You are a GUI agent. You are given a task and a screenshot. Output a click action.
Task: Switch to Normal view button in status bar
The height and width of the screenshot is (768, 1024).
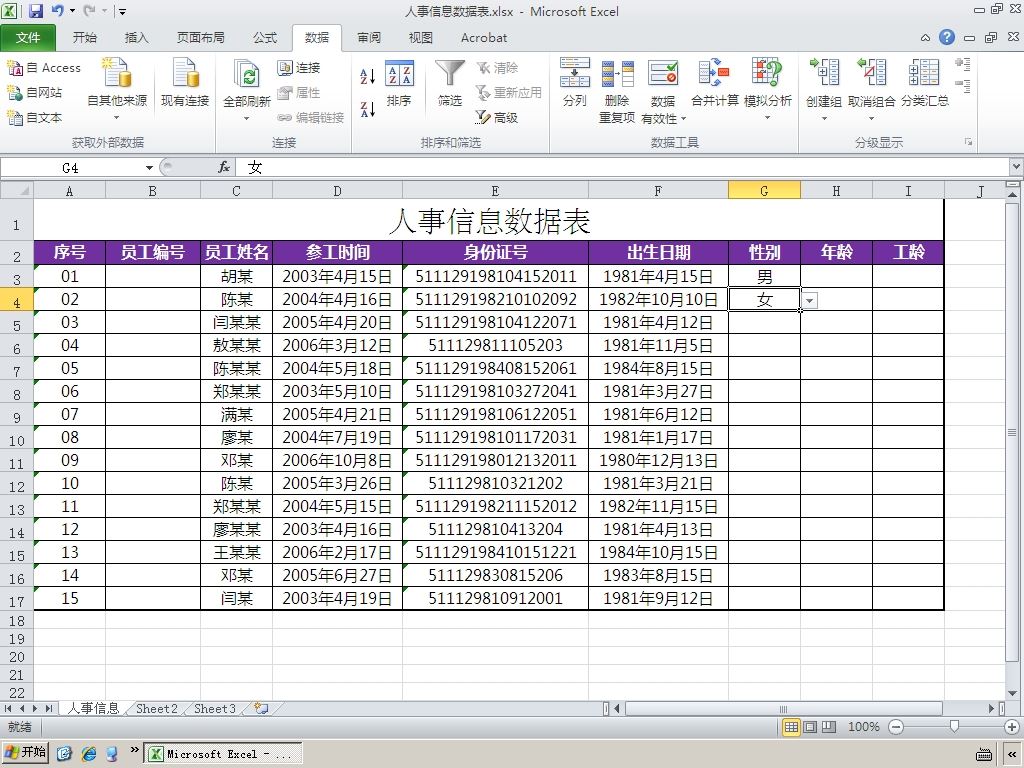point(791,727)
